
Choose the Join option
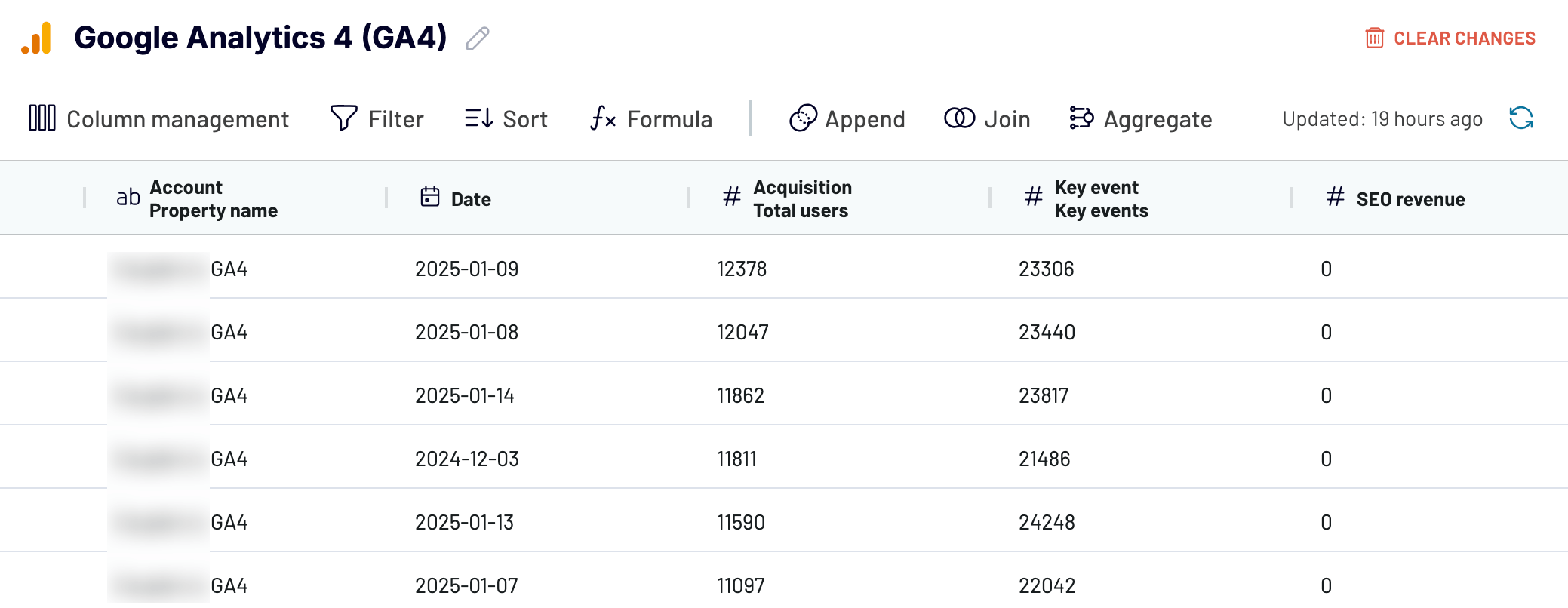[x=988, y=119]
